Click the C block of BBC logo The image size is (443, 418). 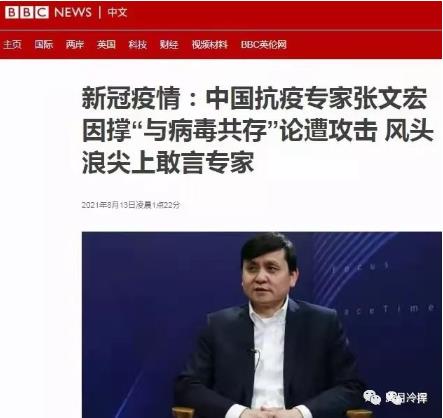click(x=42, y=13)
